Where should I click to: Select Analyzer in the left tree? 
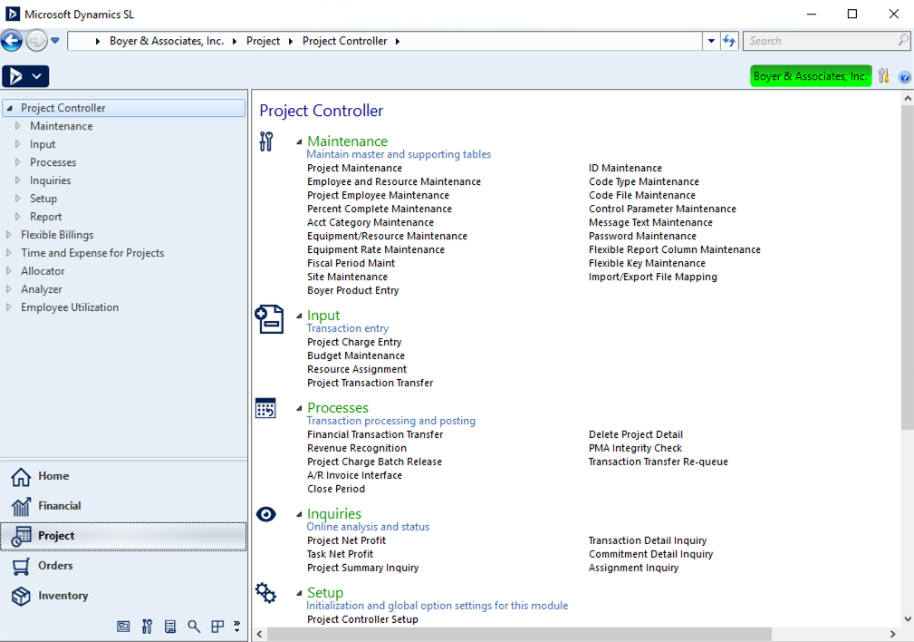[41, 289]
